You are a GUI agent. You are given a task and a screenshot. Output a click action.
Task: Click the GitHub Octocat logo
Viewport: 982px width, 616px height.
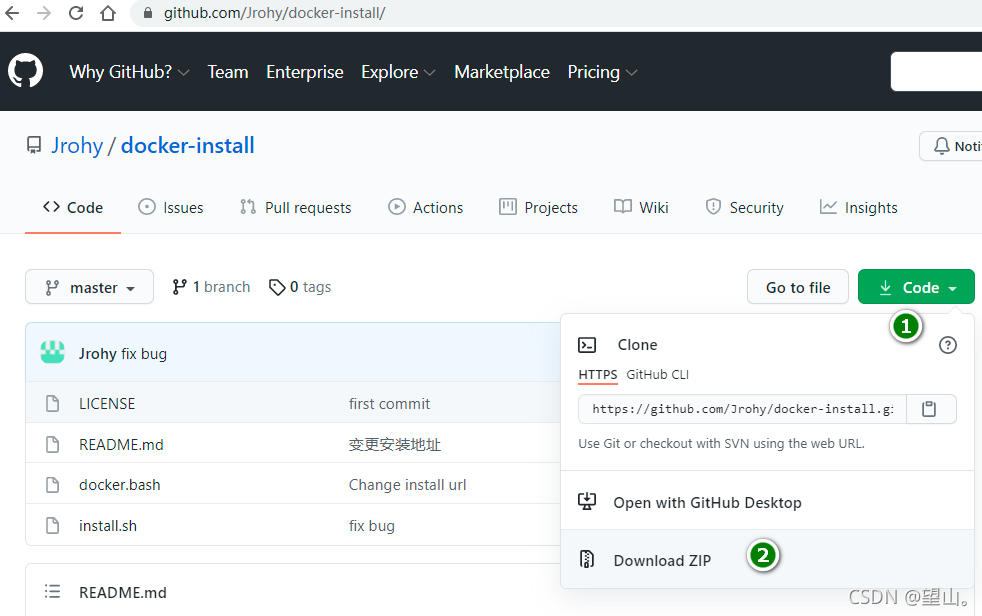point(26,72)
